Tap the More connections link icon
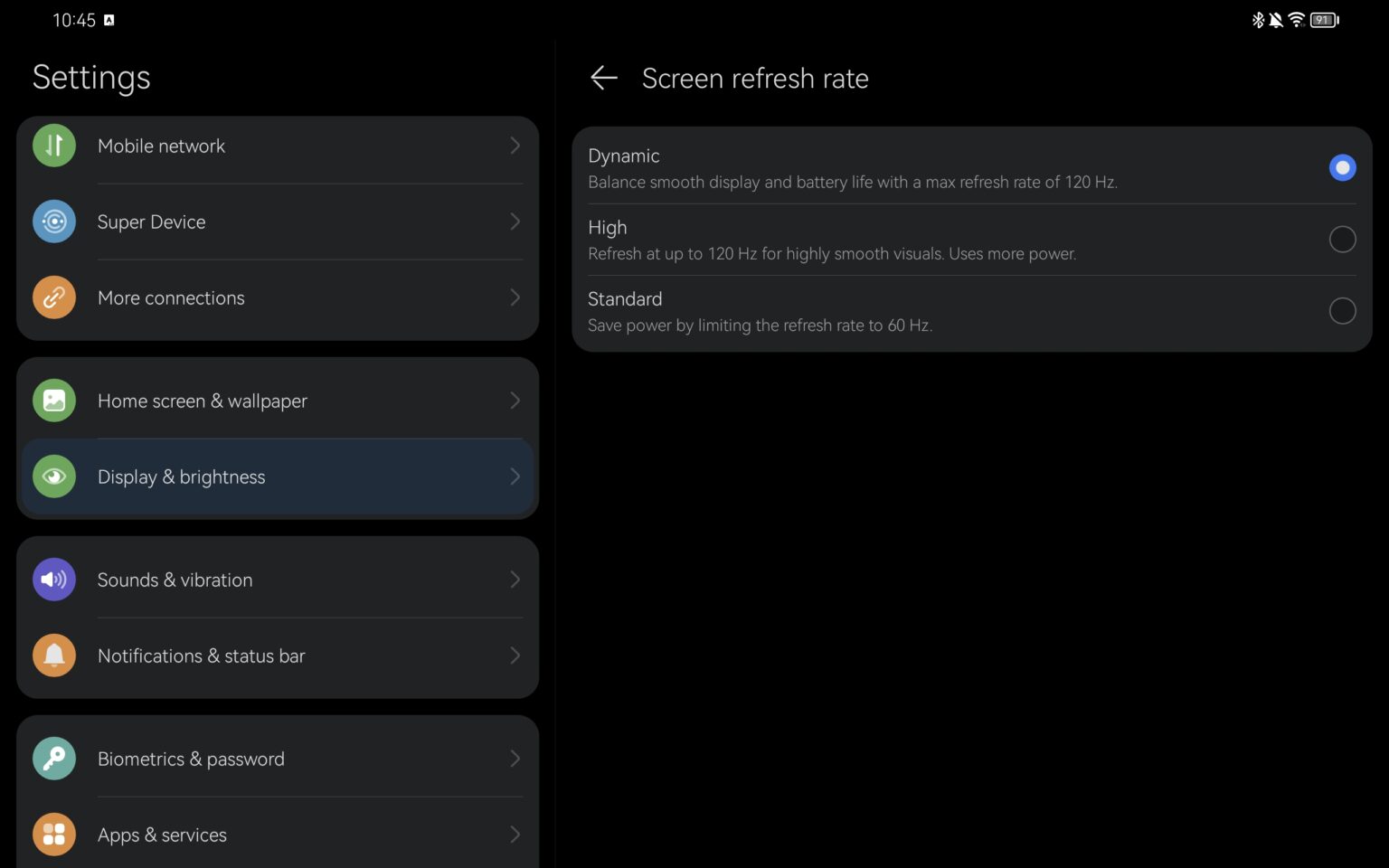The image size is (1389, 868). pyautogui.click(x=54, y=297)
